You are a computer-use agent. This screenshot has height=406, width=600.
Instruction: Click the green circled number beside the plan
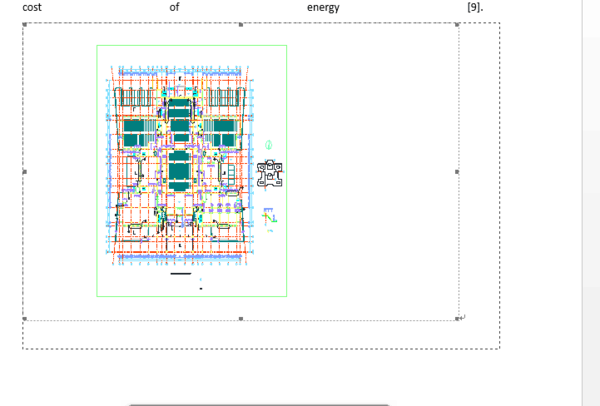pos(269,145)
